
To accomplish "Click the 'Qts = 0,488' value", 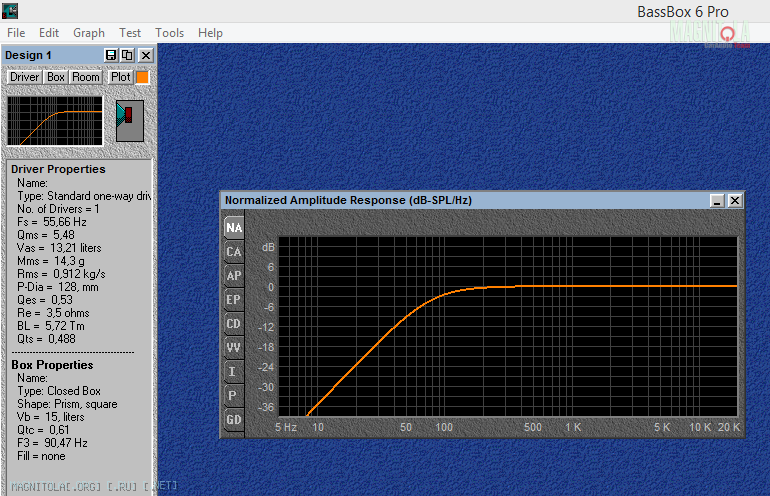I will point(46,339).
